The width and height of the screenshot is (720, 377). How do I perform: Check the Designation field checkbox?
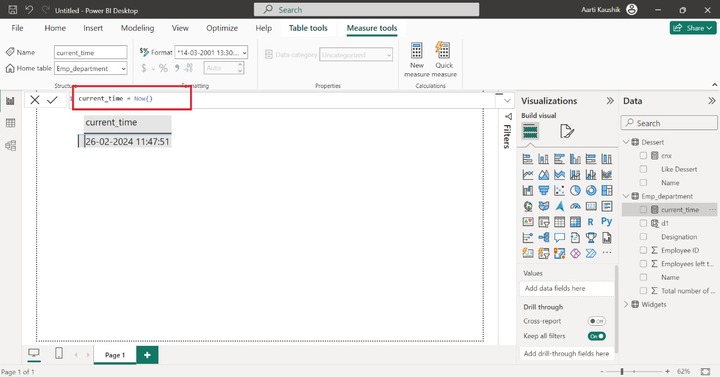pyautogui.click(x=643, y=236)
